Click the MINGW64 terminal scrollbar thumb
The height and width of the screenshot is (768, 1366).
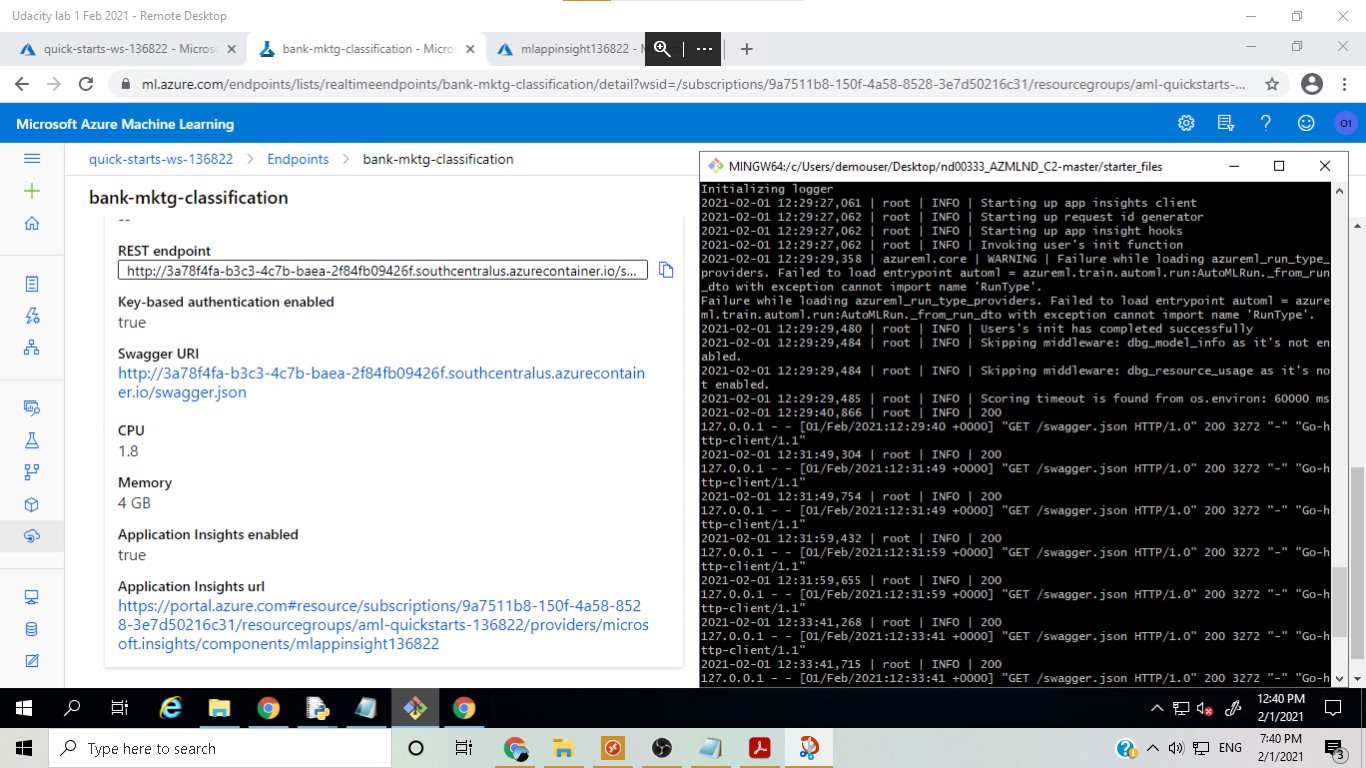(x=1339, y=602)
